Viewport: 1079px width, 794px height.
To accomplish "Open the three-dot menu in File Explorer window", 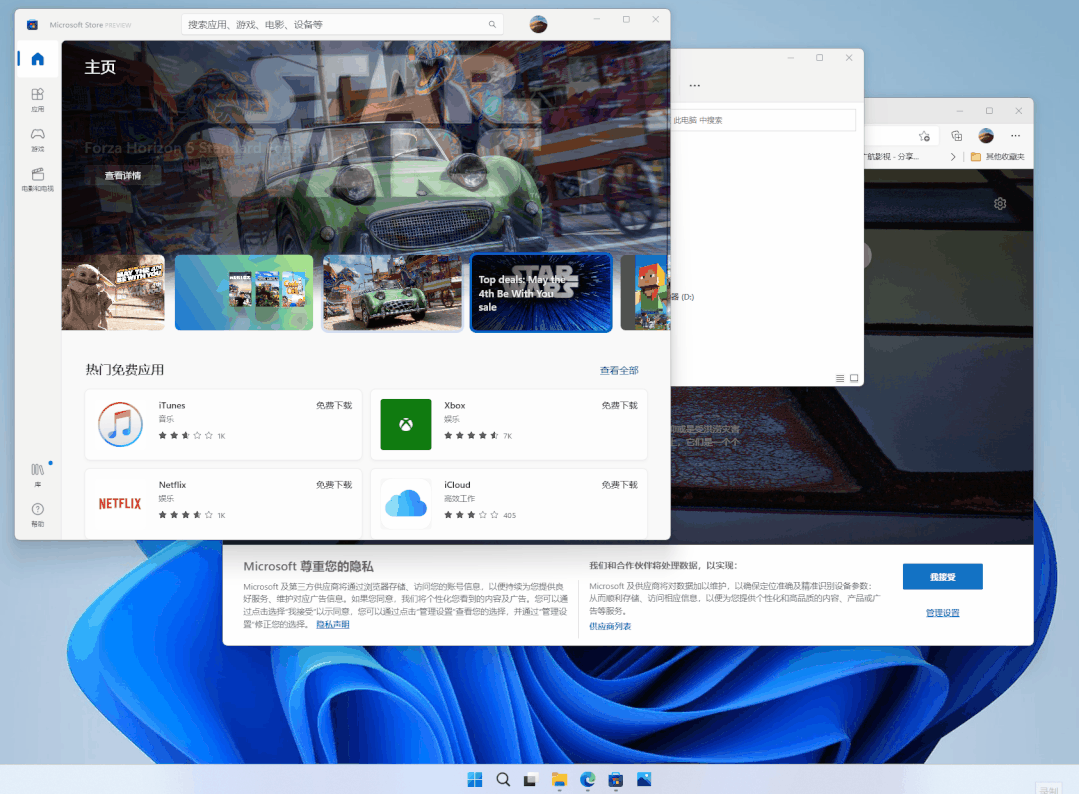I will pos(695,86).
